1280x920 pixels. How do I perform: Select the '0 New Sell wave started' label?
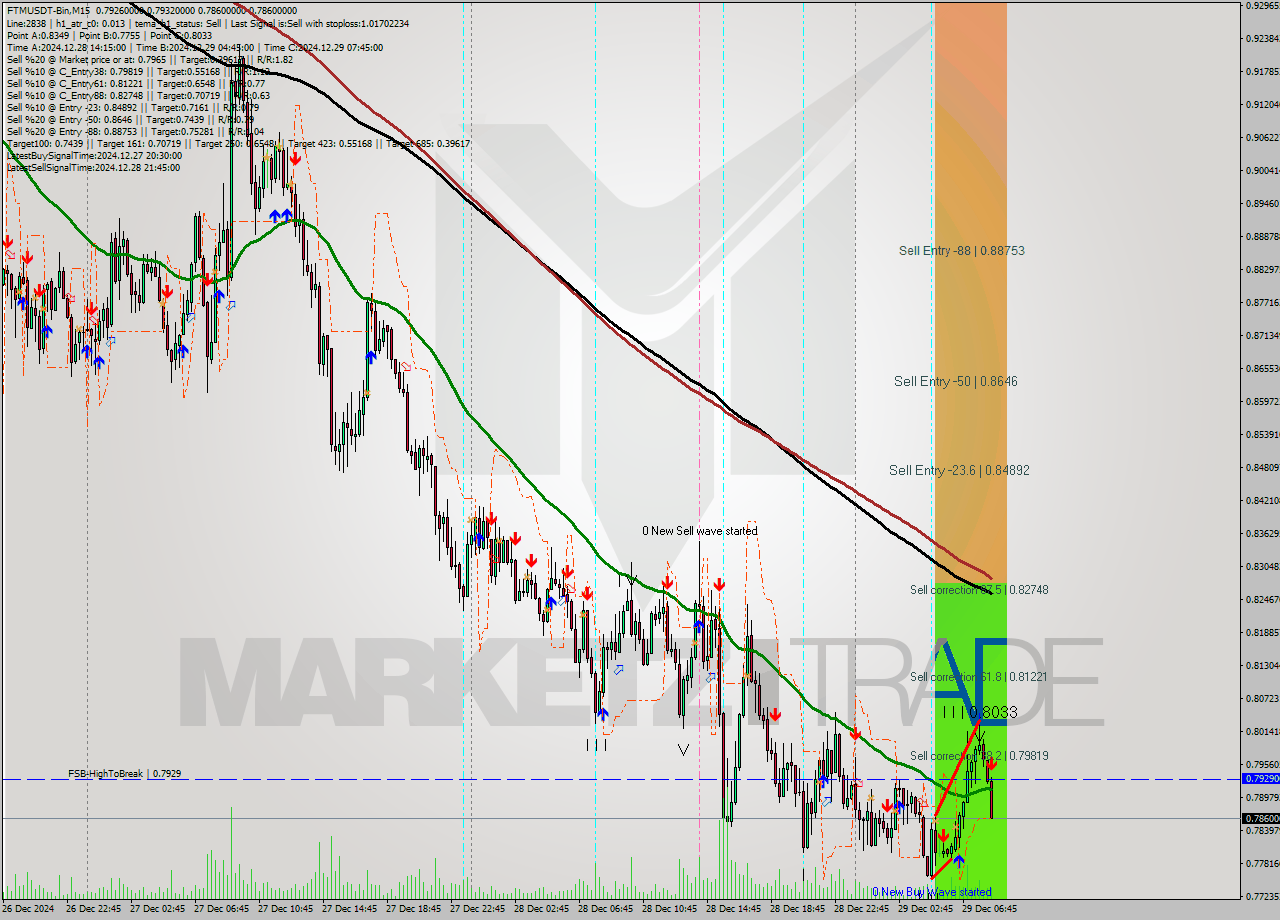pos(700,531)
